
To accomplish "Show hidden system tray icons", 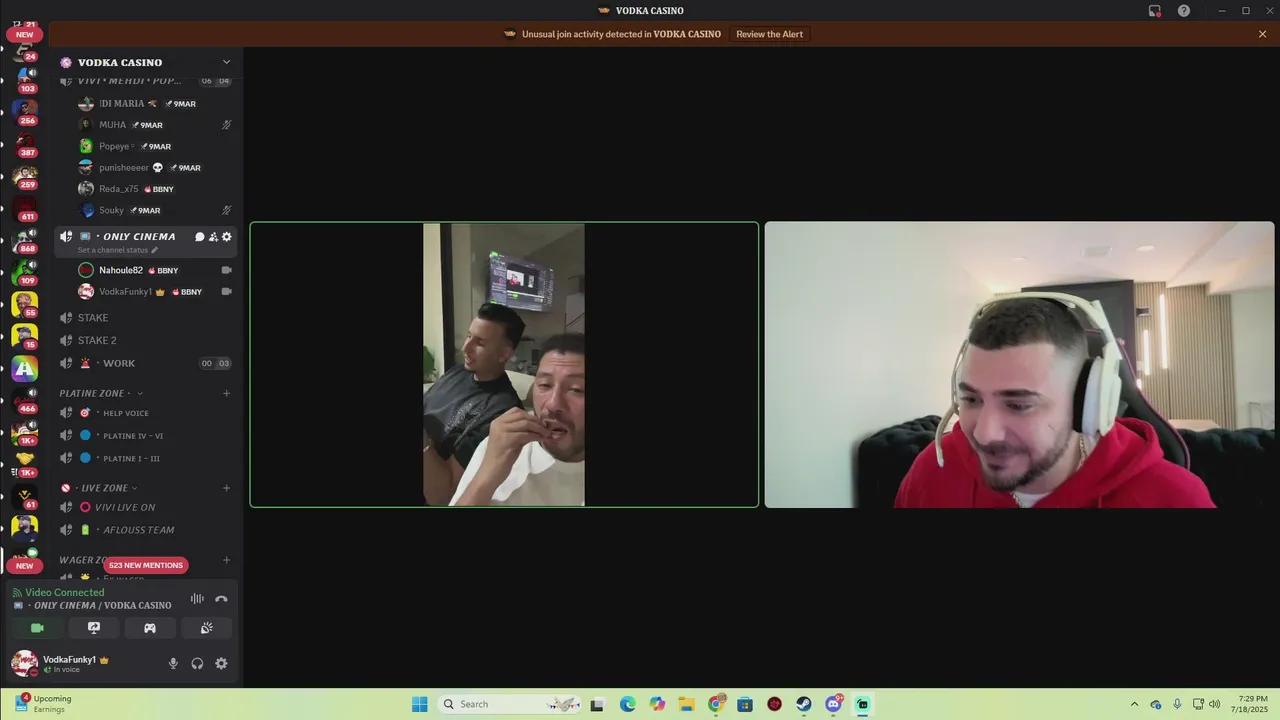I will click(x=1134, y=704).
